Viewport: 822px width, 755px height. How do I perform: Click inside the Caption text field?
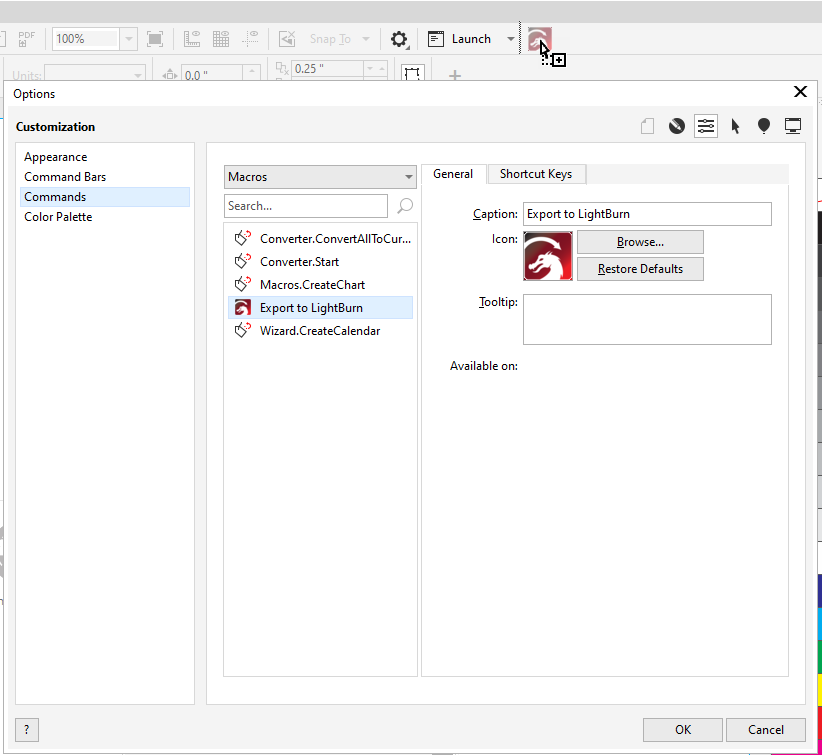pos(646,214)
